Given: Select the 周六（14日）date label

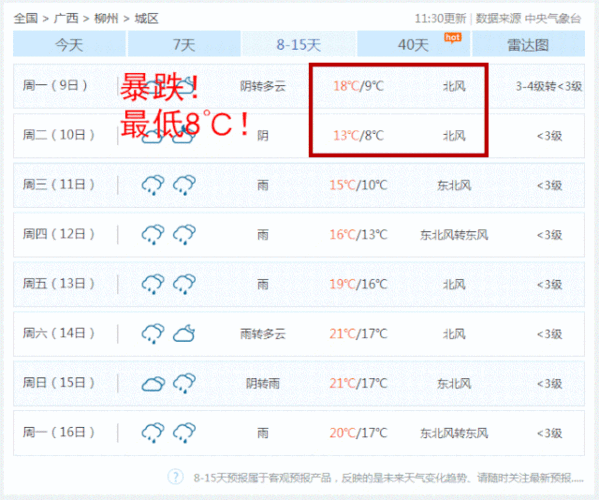Looking at the screenshot, I should click(58, 333).
